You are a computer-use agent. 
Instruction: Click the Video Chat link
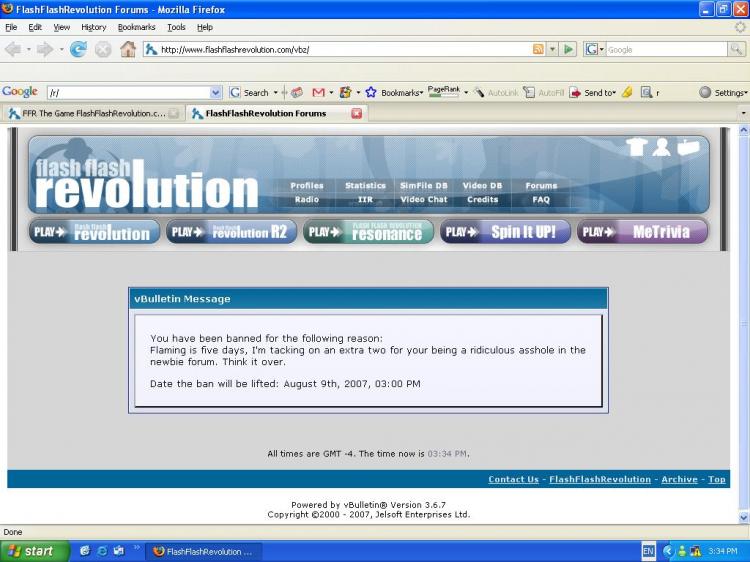coord(424,199)
